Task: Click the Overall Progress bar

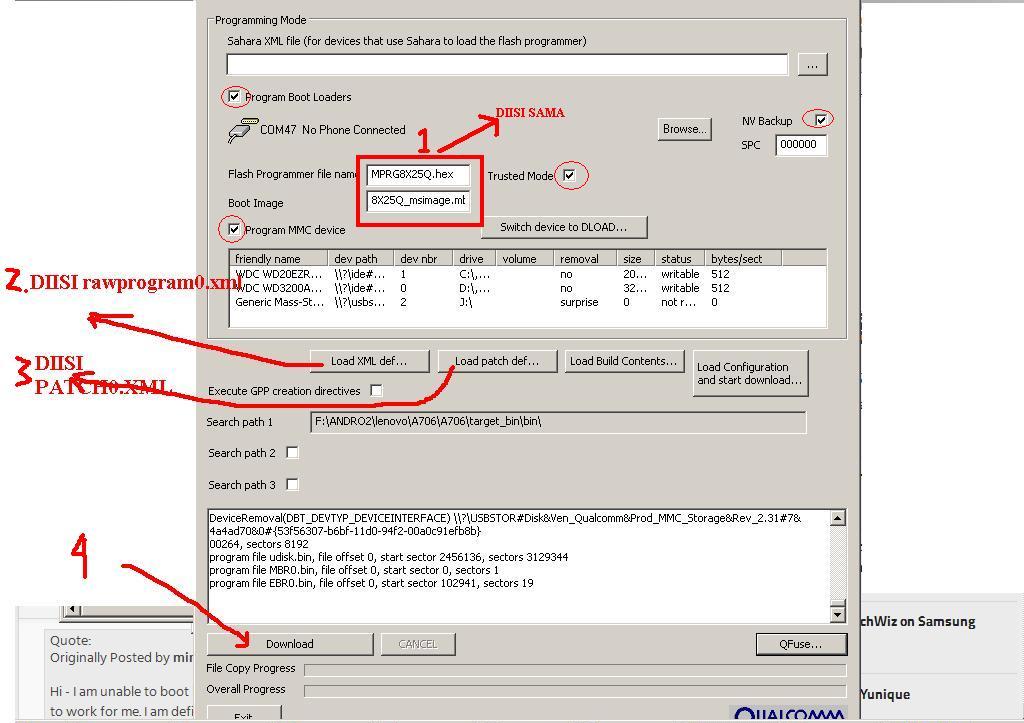Action: tap(575, 690)
